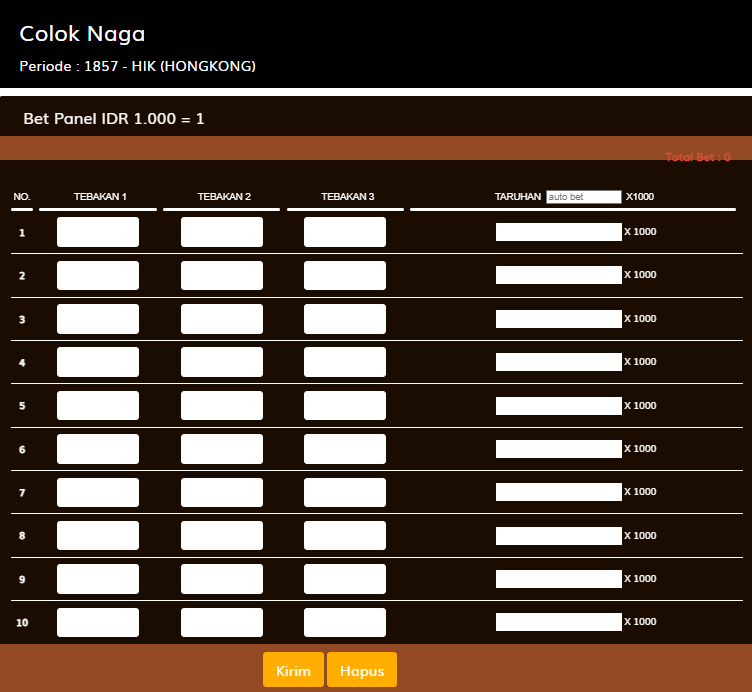Click Tebakan 3 field in row 4
752x692 pixels.
pyautogui.click(x=345, y=362)
